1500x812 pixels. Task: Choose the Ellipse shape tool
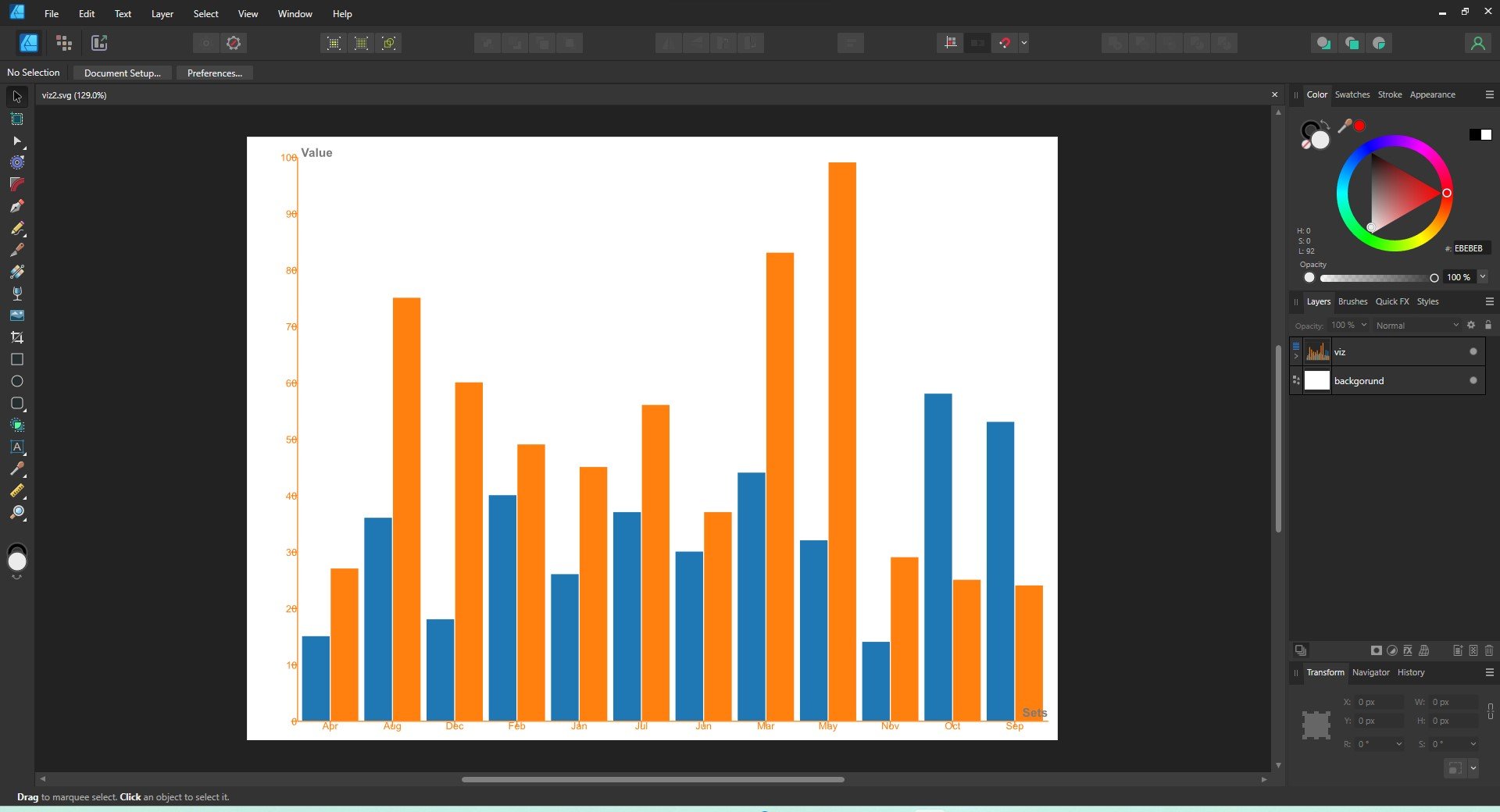[17, 381]
